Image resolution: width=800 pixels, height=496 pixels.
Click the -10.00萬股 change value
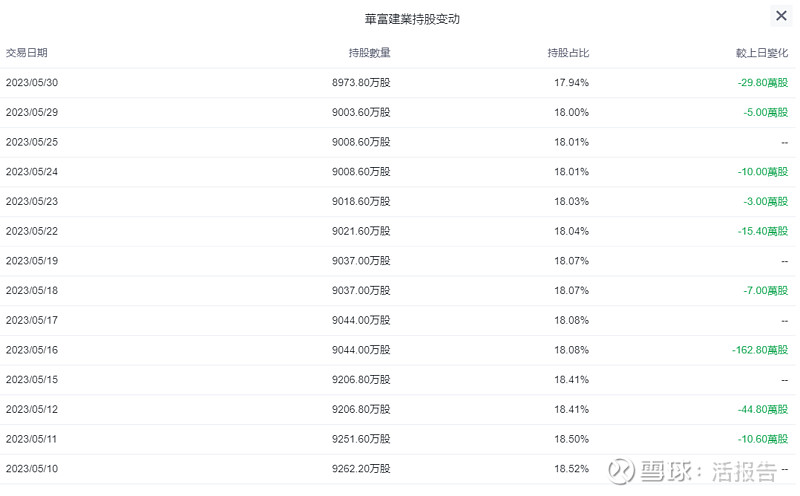763,172
